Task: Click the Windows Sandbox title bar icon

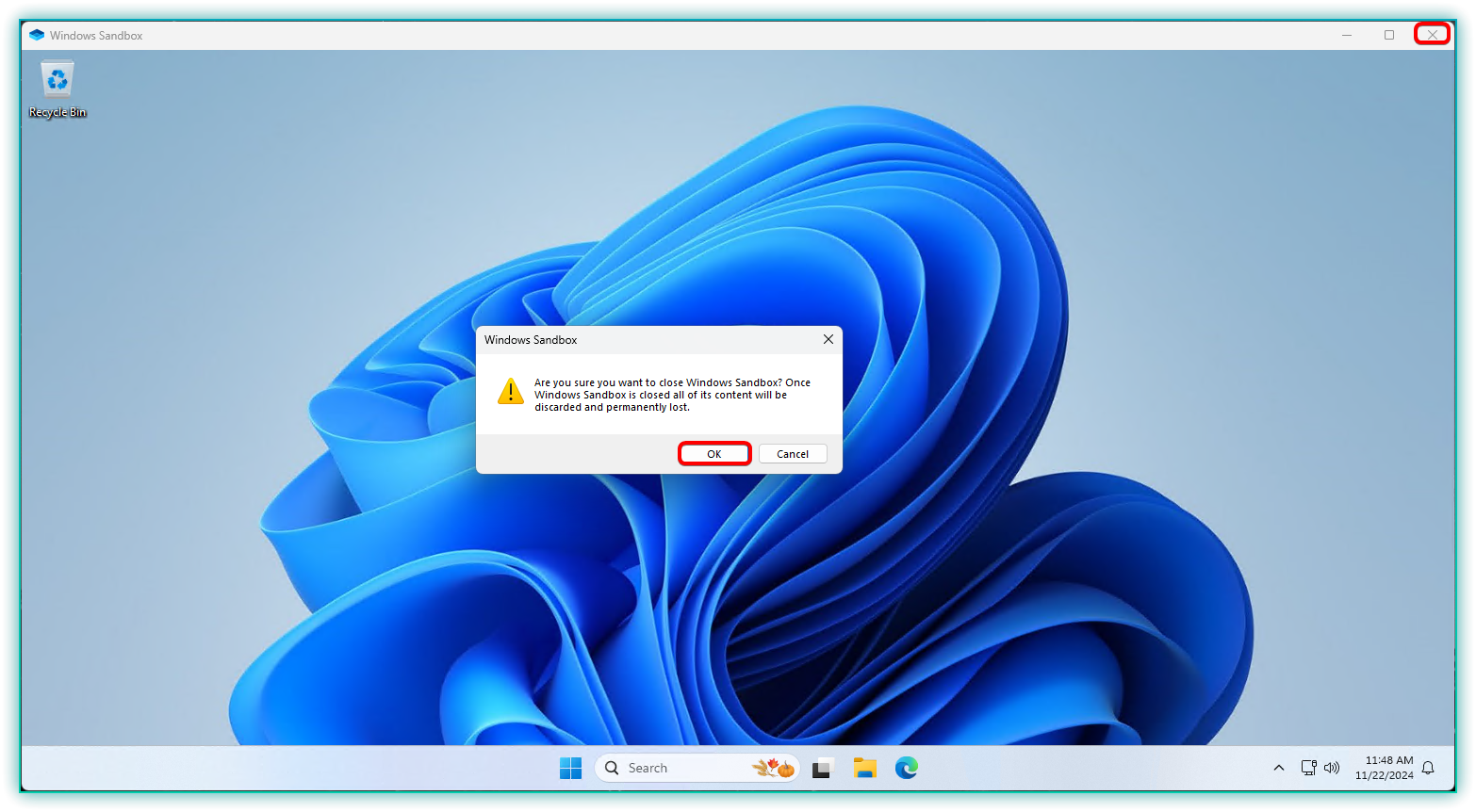Action: [x=37, y=35]
